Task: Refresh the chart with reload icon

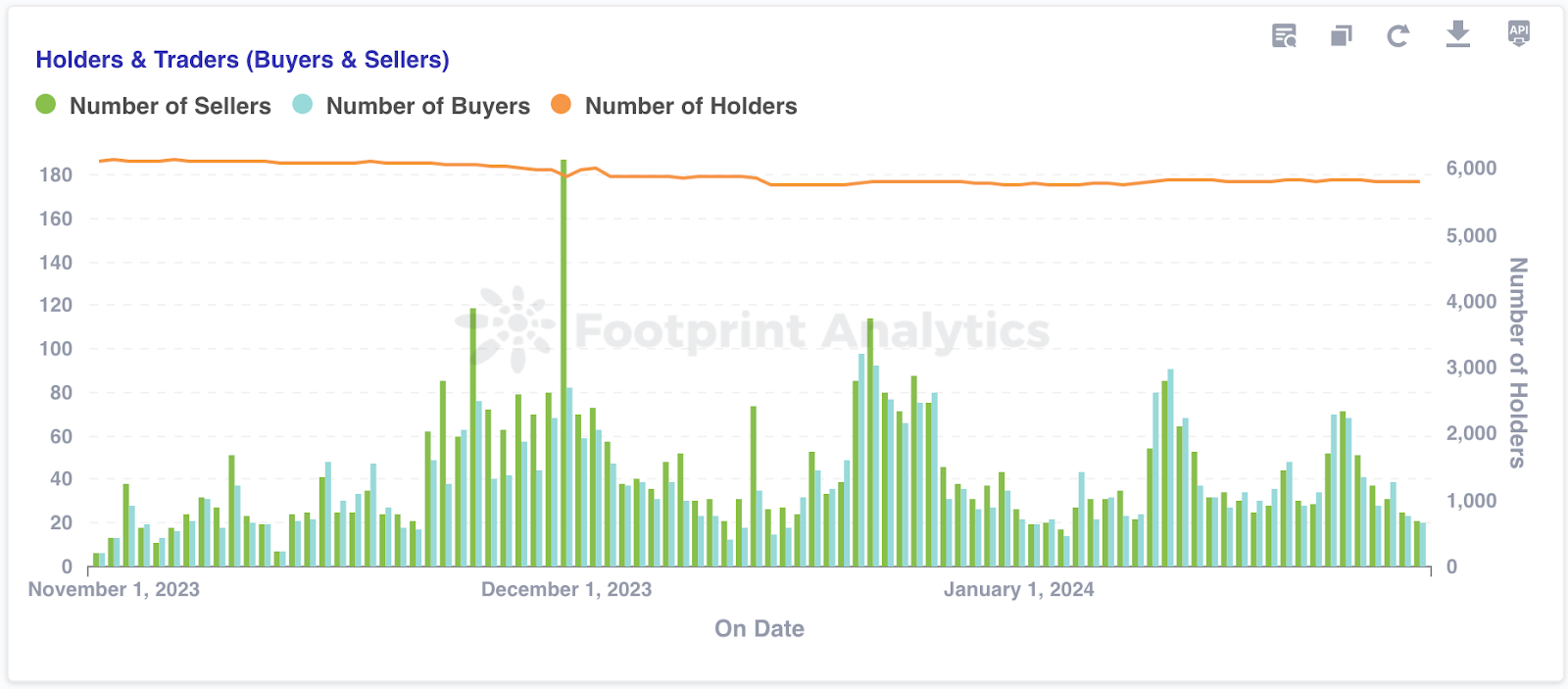Action: click(x=1398, y=36)
